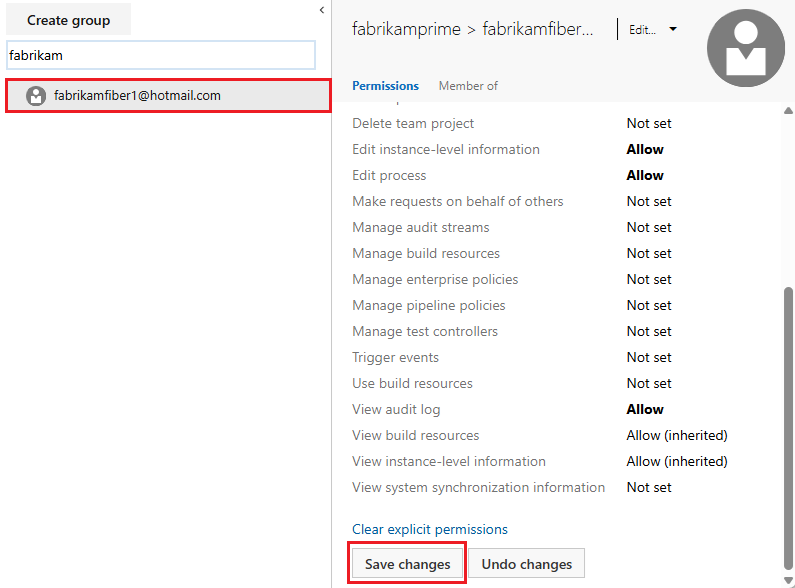The width and height of the screenshot is (795, 588).
Task: Click the large profile avatar image
Action: 745,49
